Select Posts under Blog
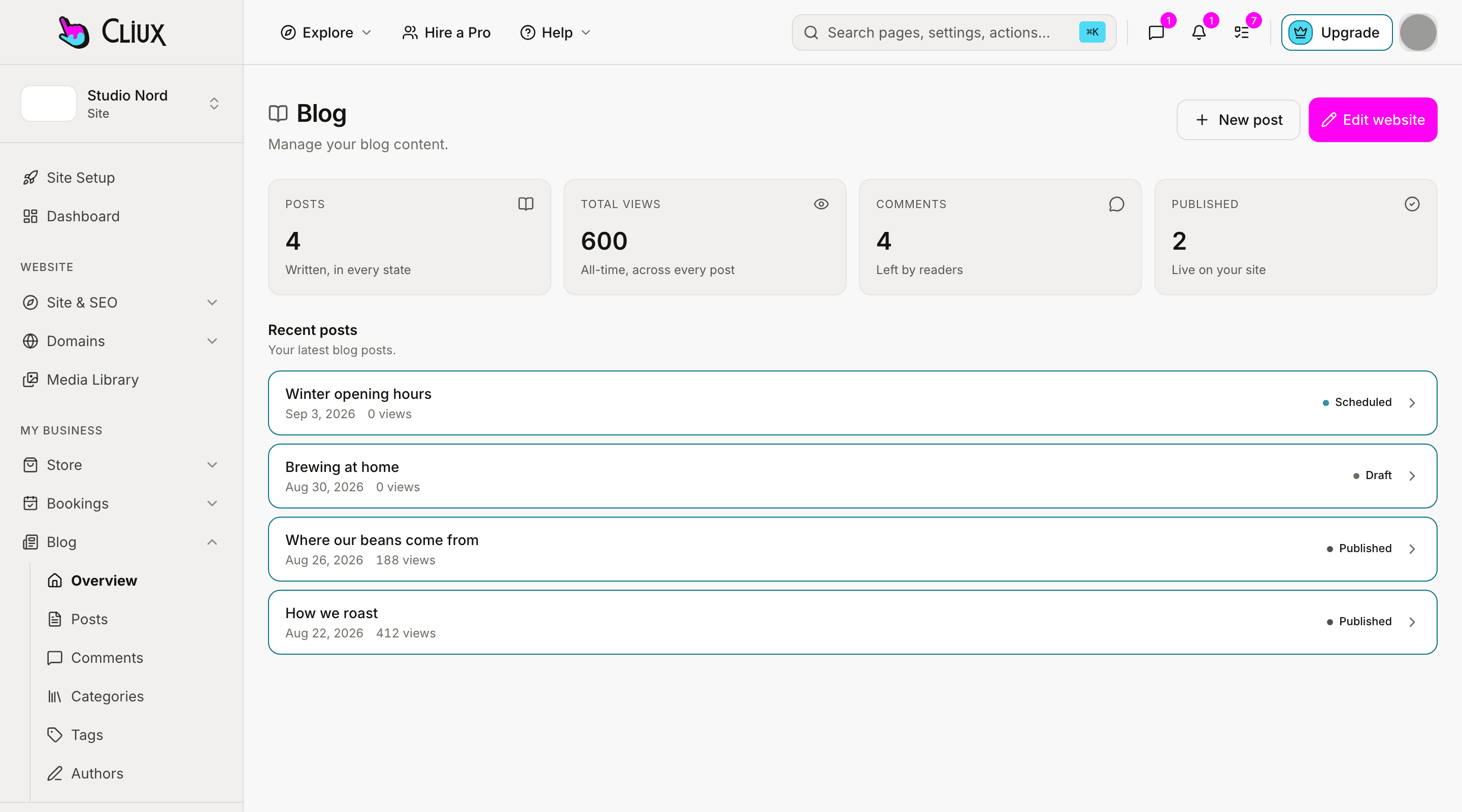 click(x=135, y=619)
